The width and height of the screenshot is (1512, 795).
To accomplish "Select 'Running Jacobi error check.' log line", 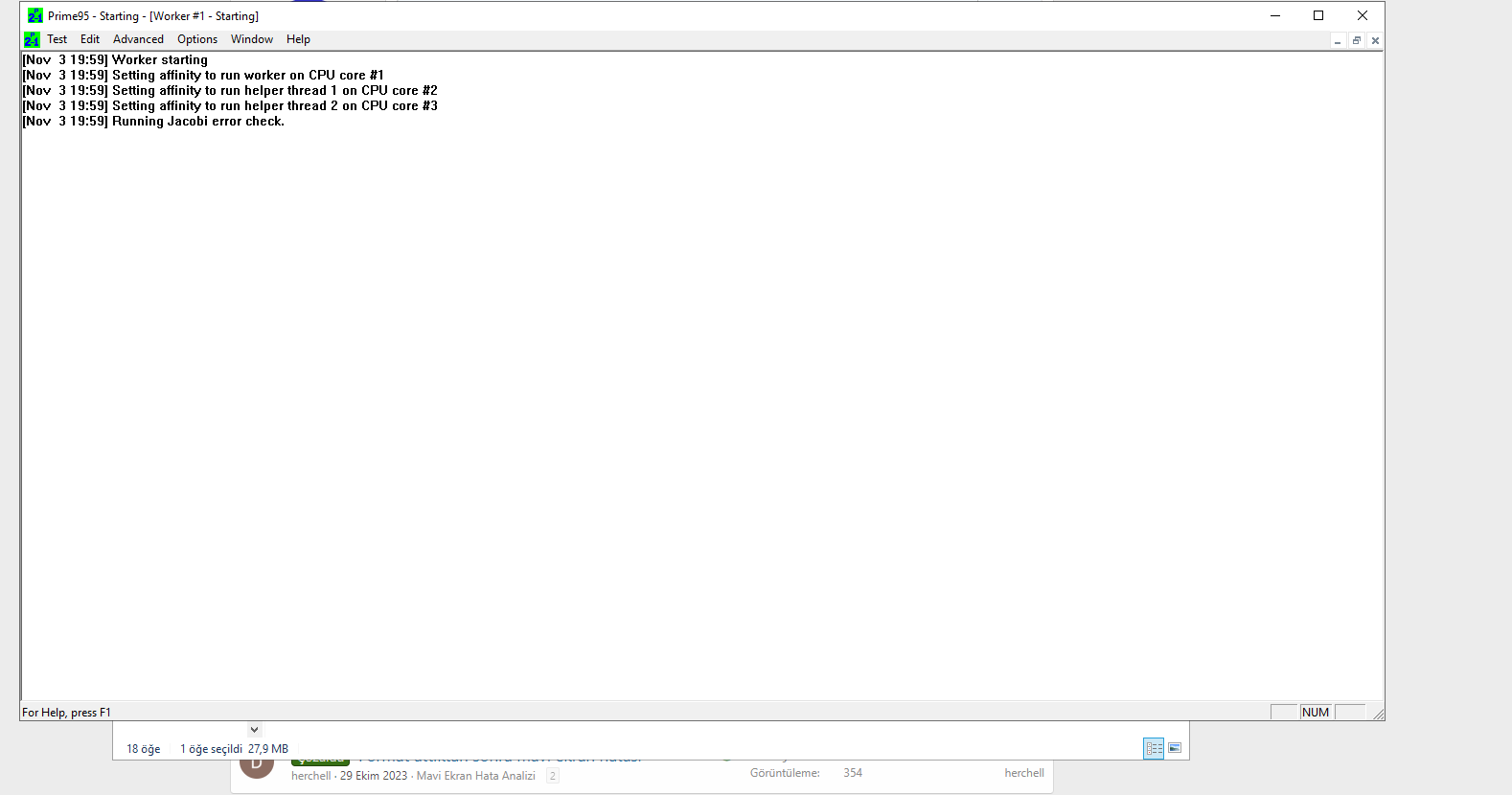I will tap(153, 121).
